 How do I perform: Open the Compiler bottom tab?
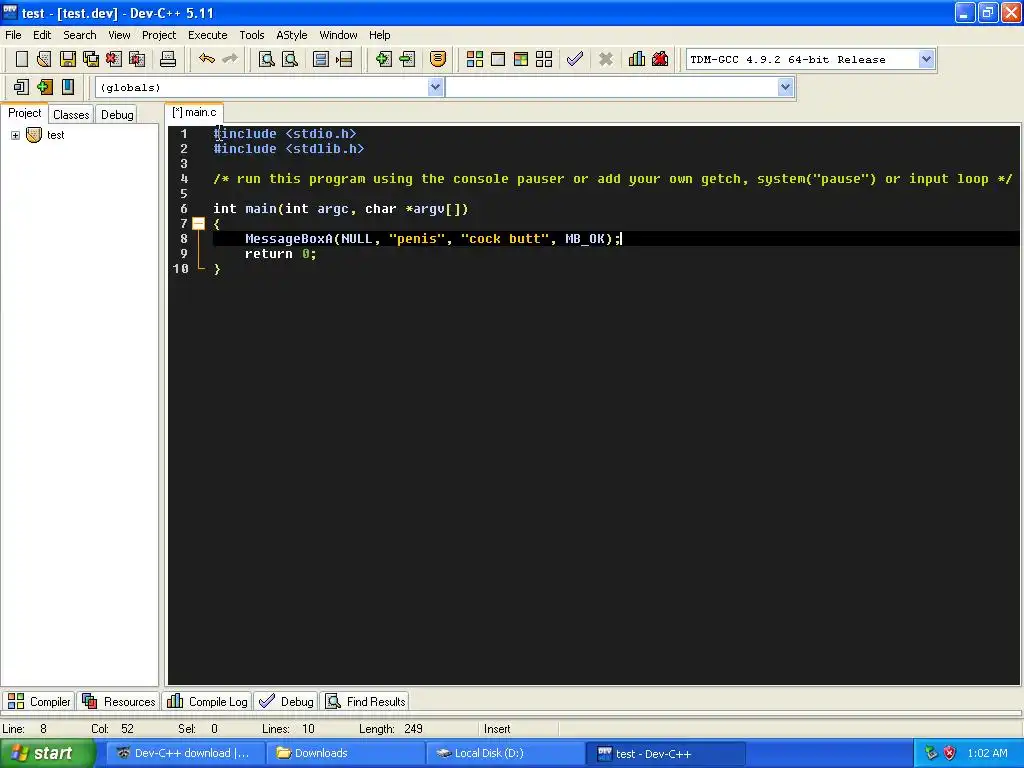click(39, 701)
